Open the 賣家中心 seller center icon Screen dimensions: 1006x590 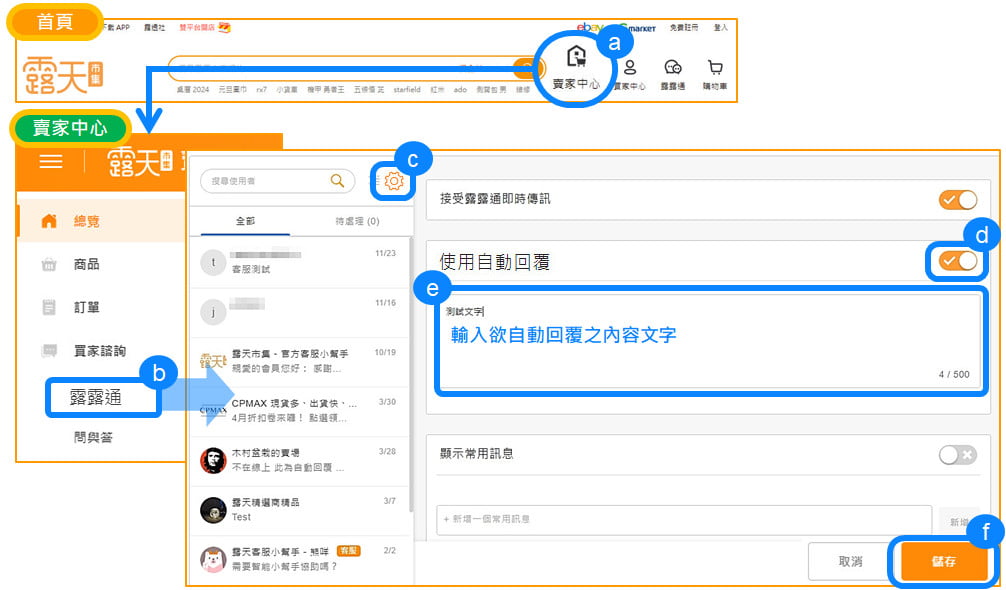575,66
